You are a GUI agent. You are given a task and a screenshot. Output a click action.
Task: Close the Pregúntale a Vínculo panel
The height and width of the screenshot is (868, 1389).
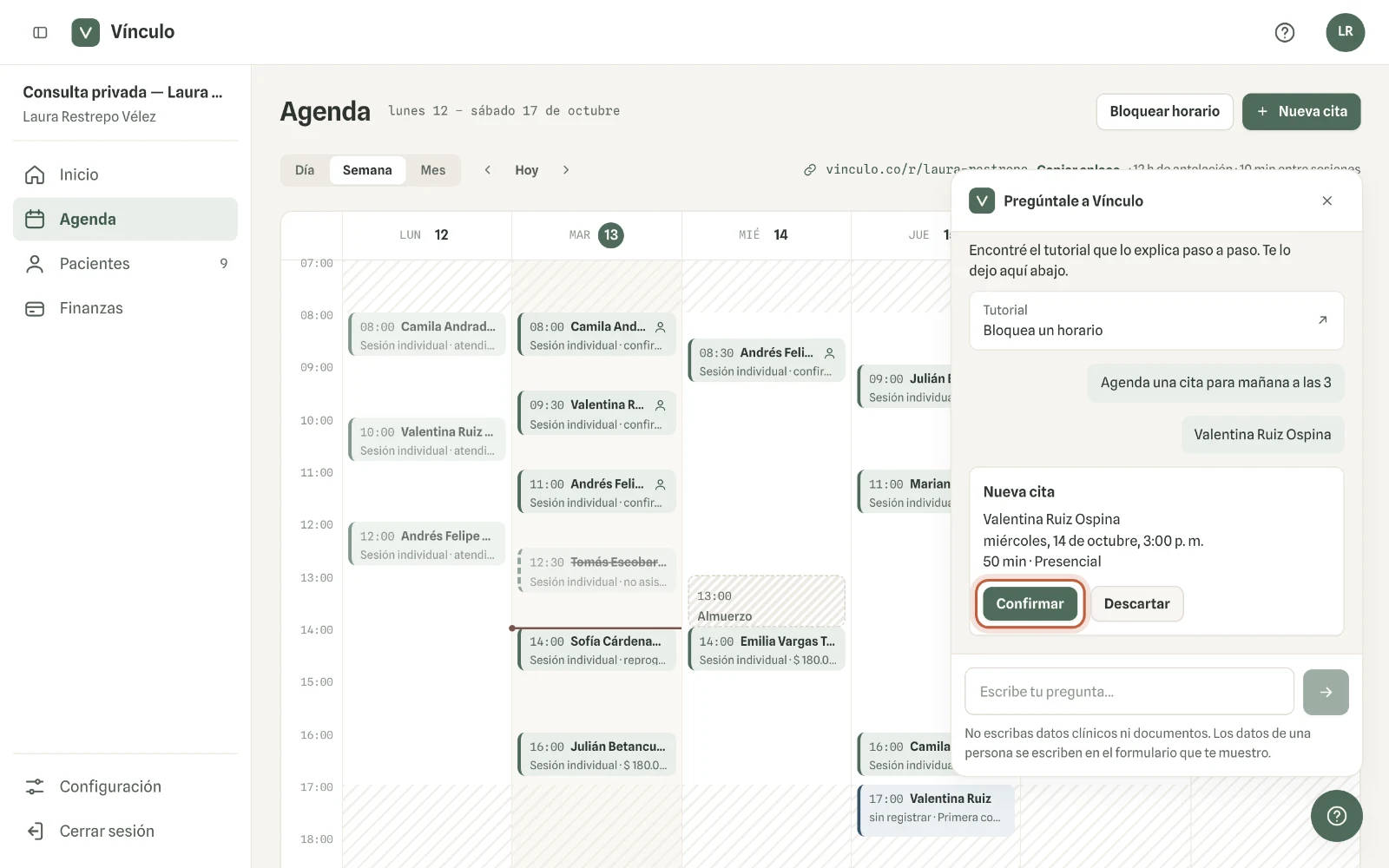(x=1326, y=201)
